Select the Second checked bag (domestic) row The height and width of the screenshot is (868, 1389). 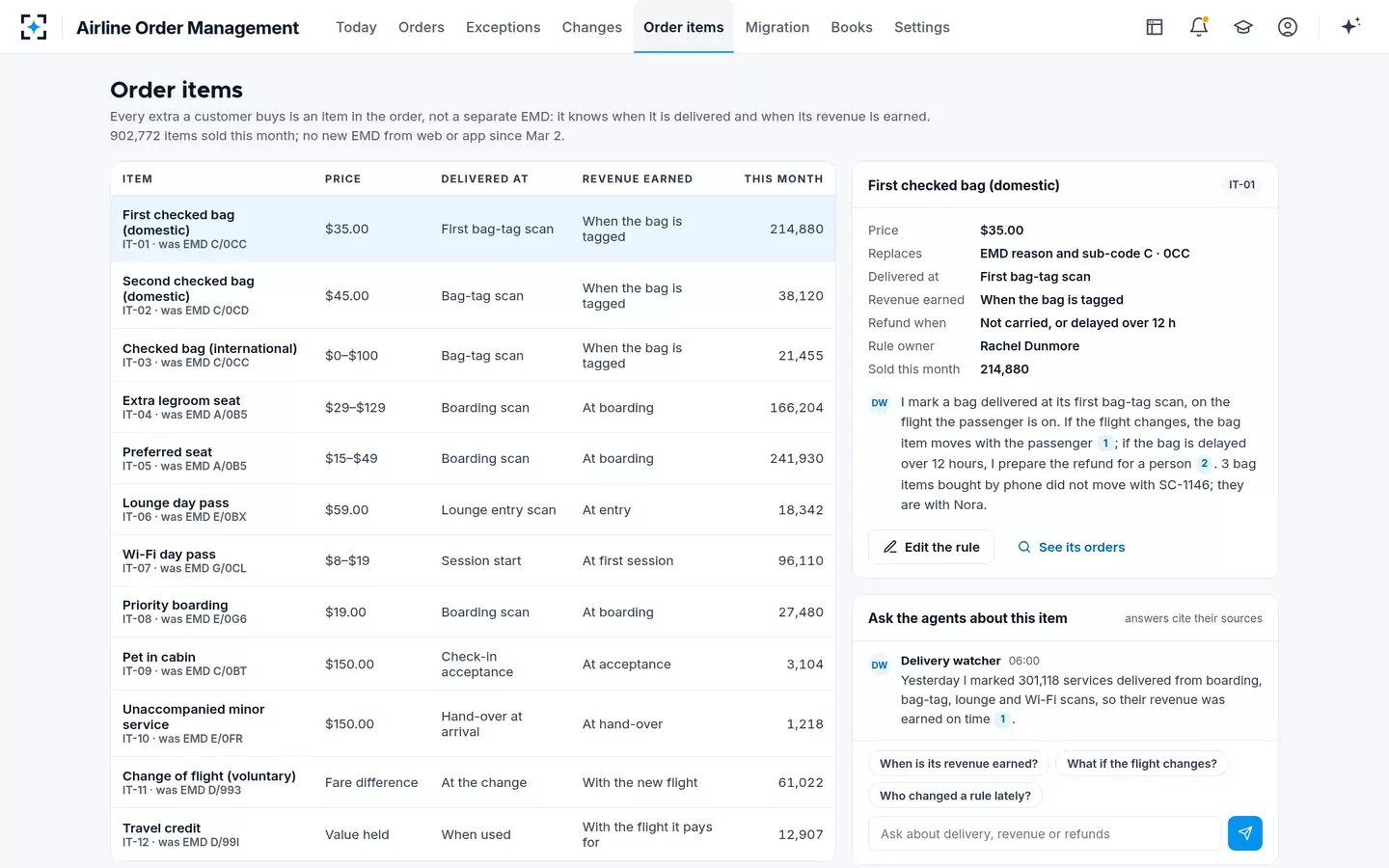click(473, 296)
